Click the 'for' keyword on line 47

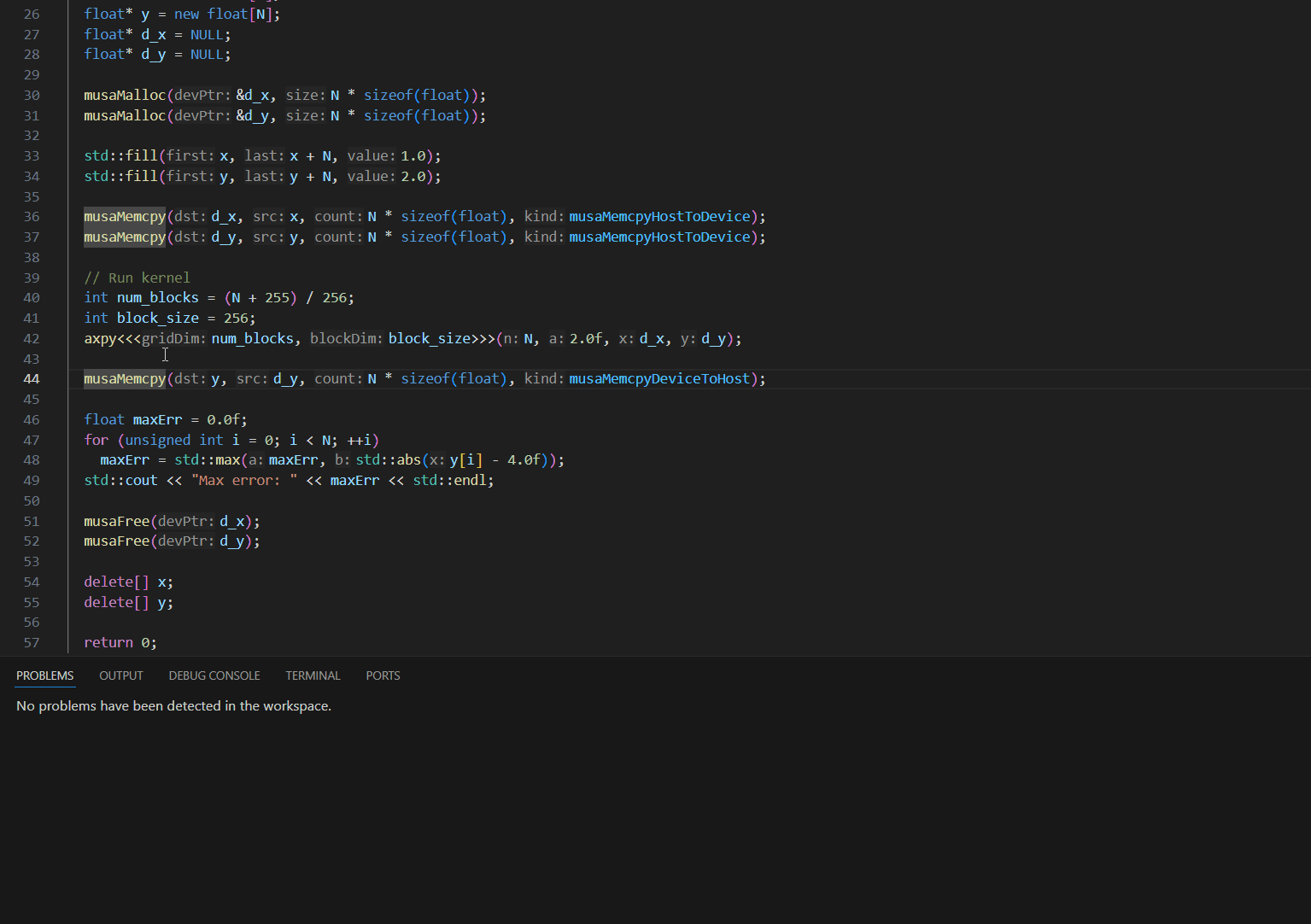pos(97,441)
